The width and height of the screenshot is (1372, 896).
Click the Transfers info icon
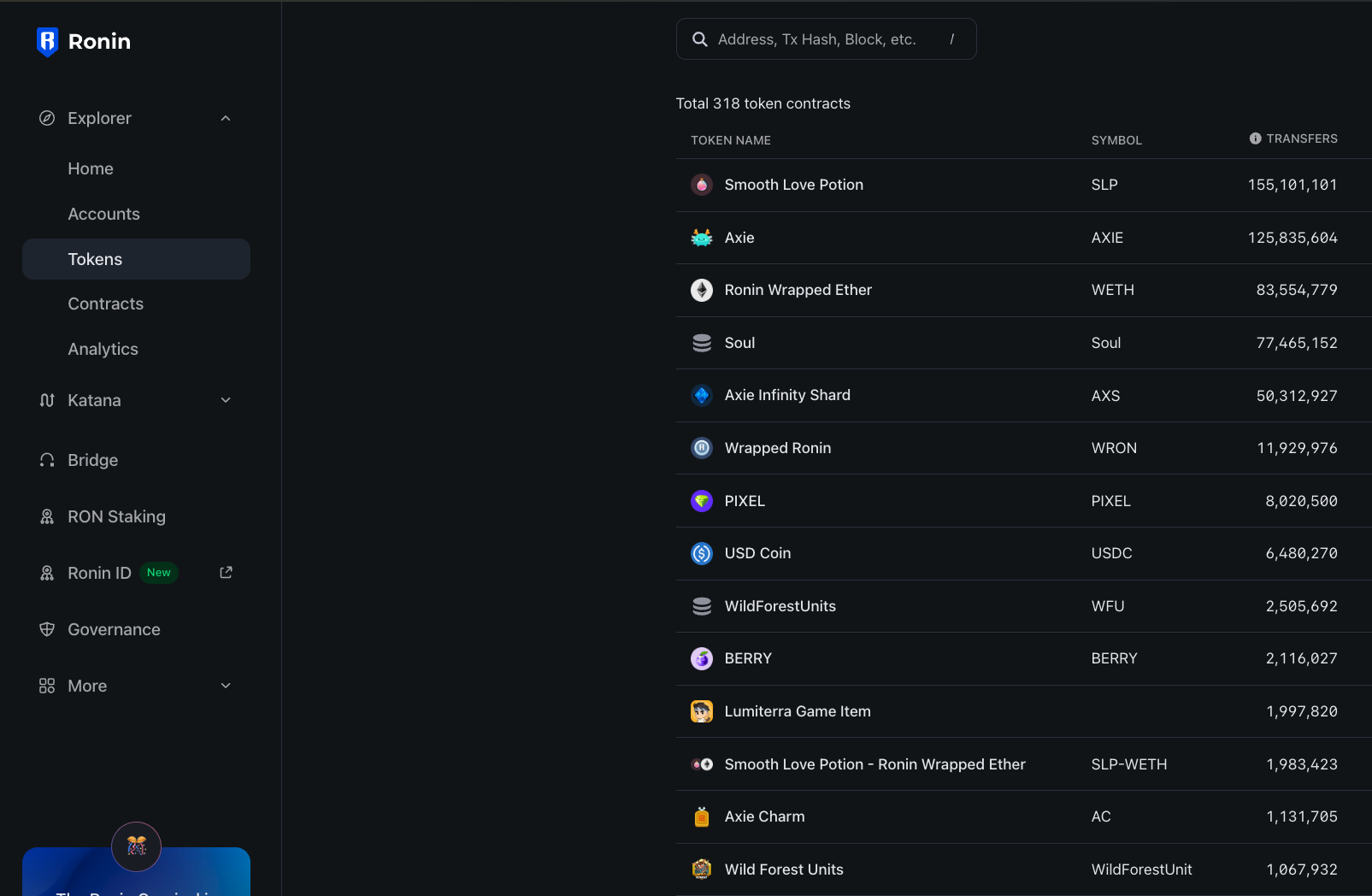coord(1255,139)
